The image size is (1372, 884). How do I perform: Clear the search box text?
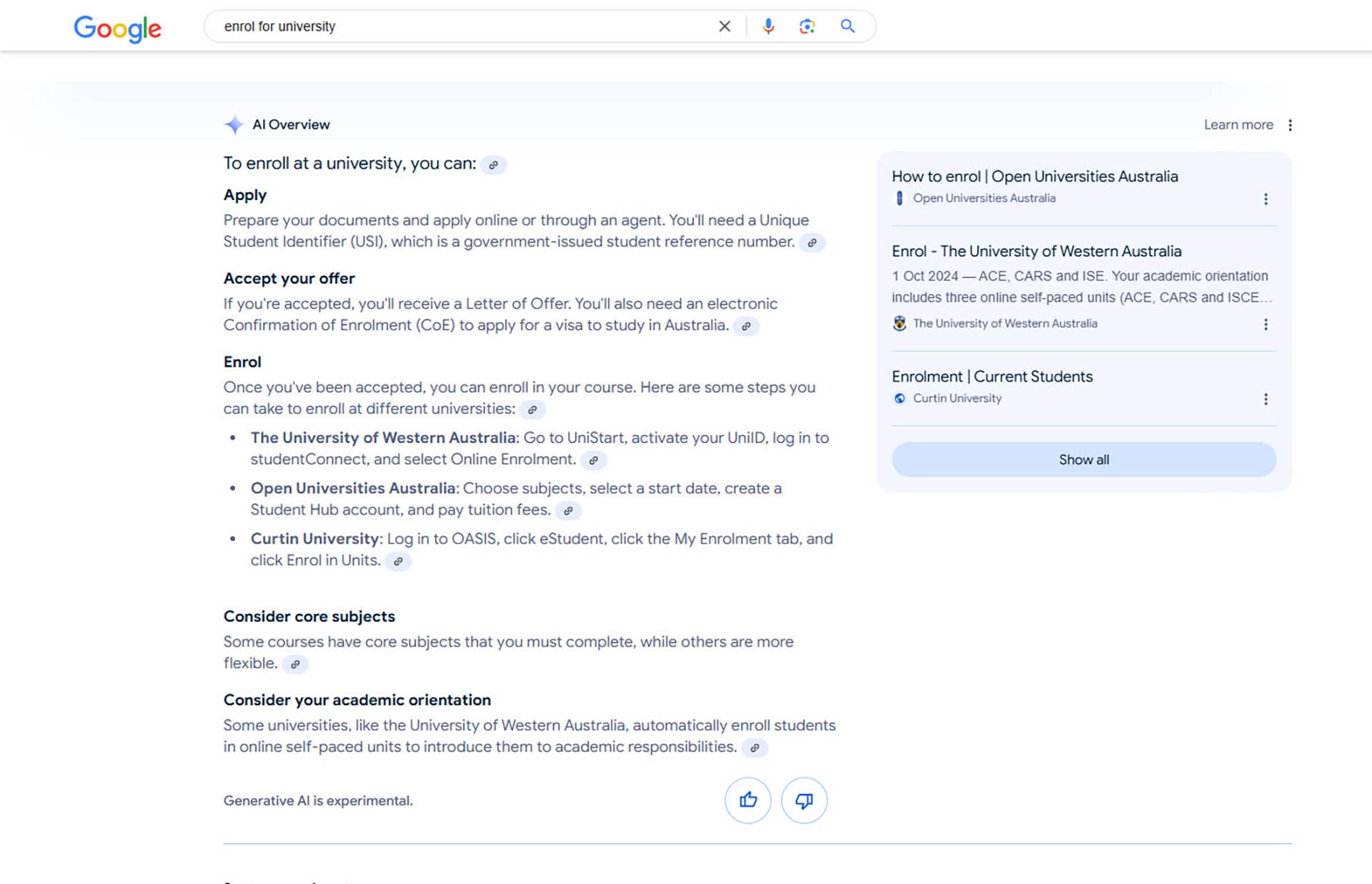pos(725,26)
